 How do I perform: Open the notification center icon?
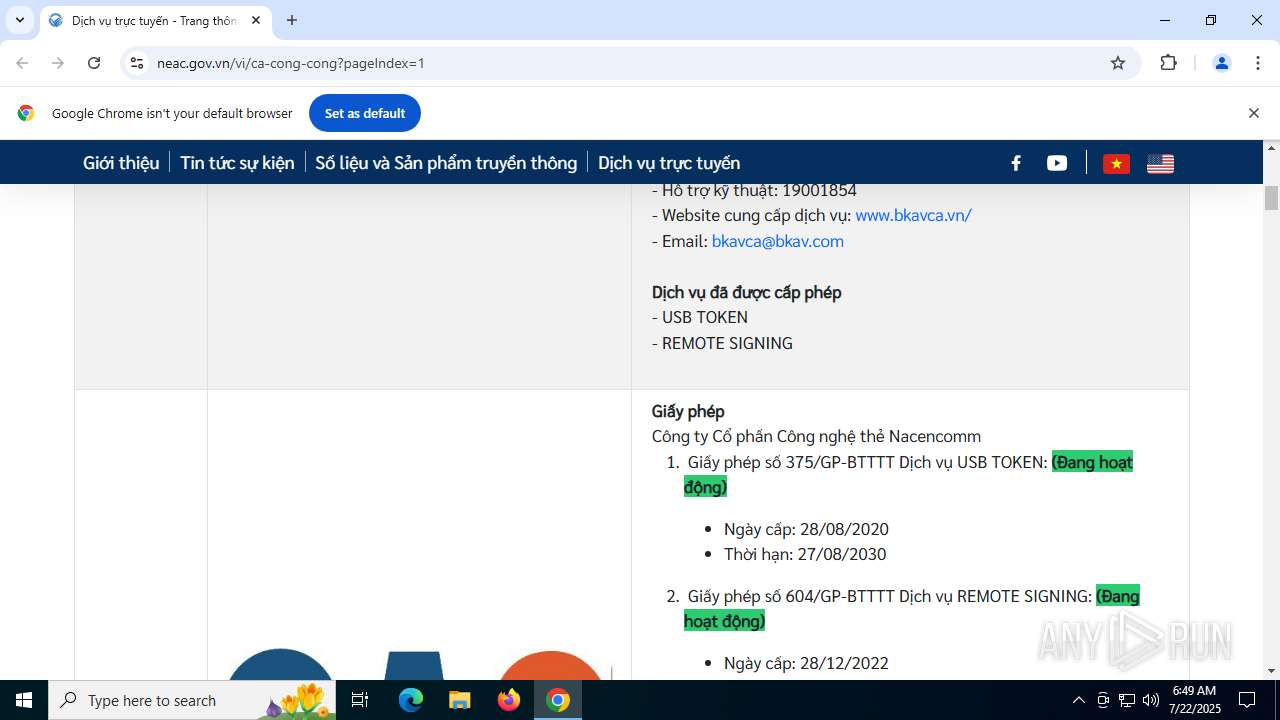pyautogui.click(x=1247, y=700)
